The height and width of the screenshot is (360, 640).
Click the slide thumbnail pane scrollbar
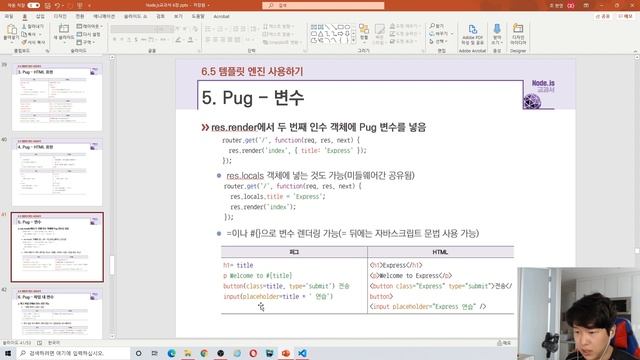[112, 265]
